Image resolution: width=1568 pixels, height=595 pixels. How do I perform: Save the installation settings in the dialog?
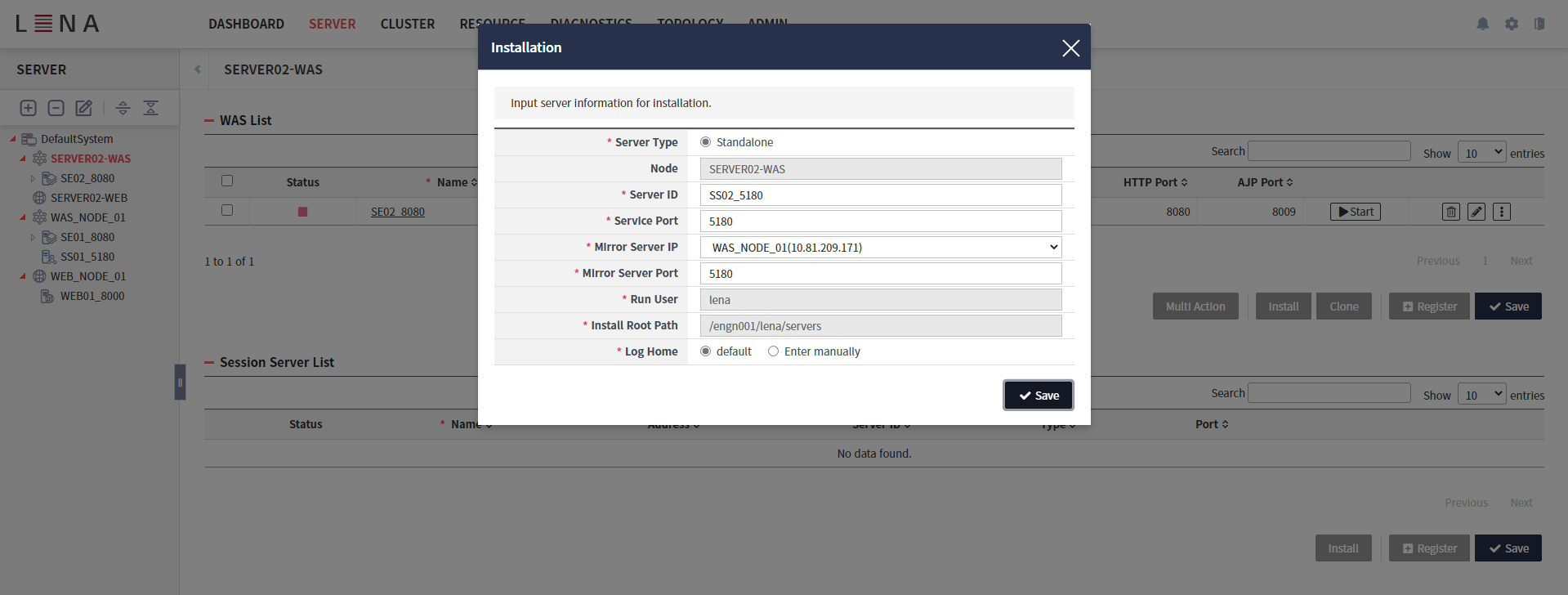(1038, 396)
